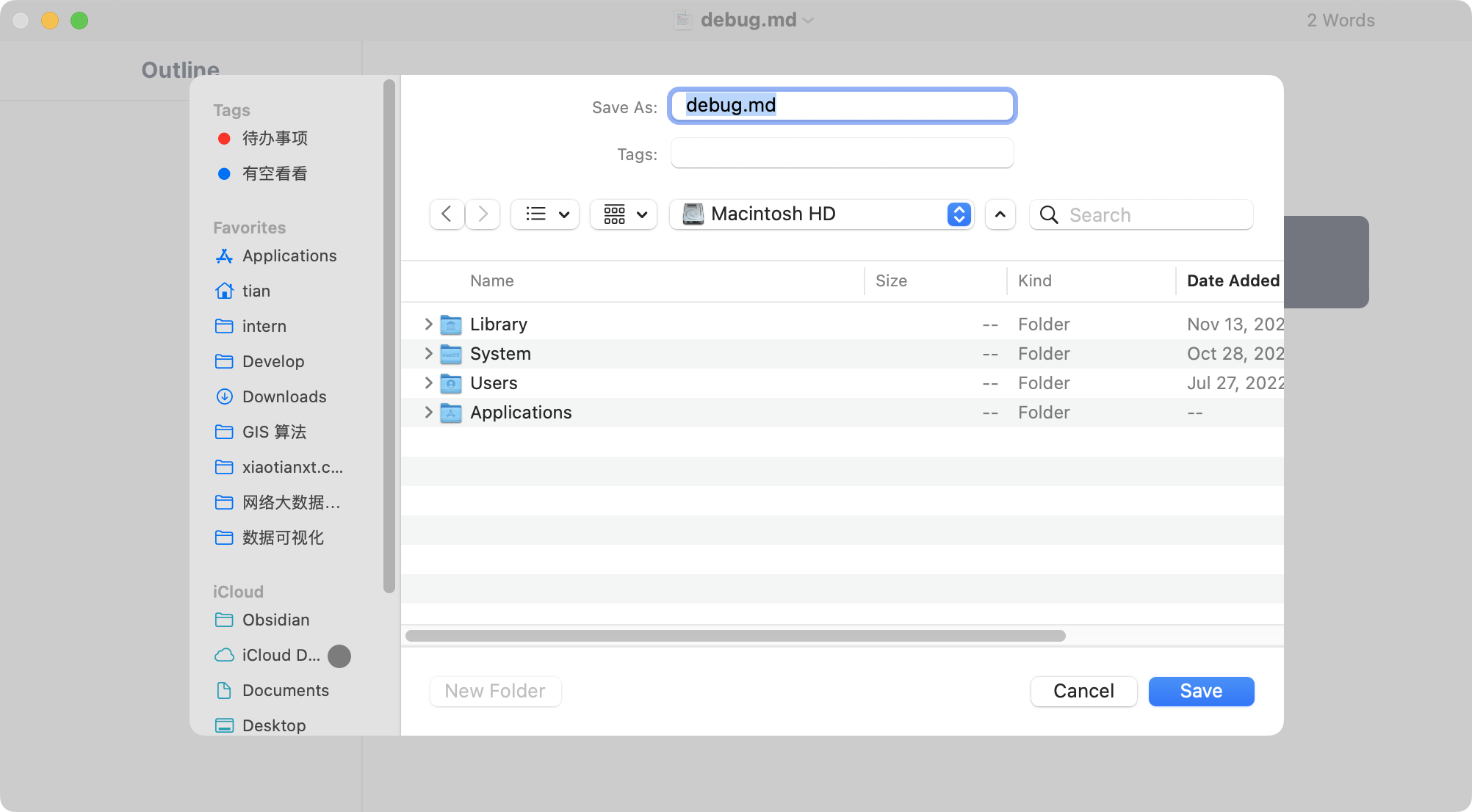Screen dimensions: 1472x812
Task: Open the Macintosh HD location dropdown
Action: [x=820, y=214]
